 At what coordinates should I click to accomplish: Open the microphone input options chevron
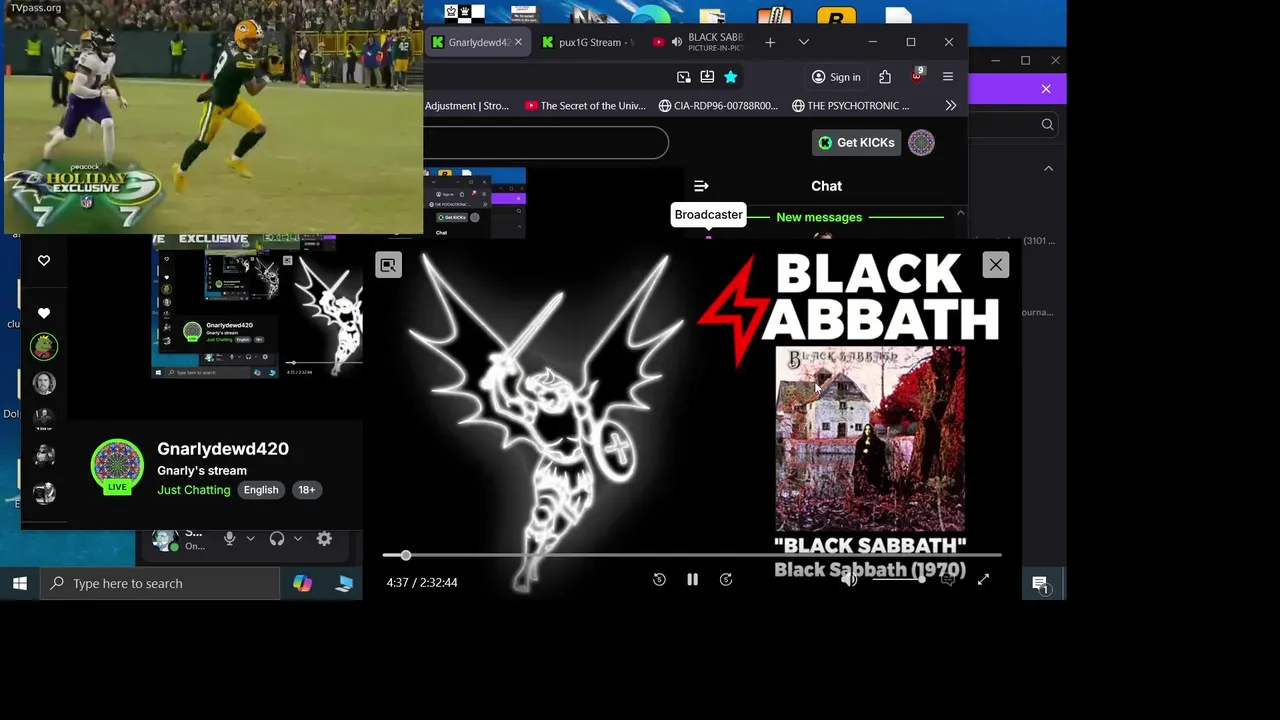click(x=250, y=538)
